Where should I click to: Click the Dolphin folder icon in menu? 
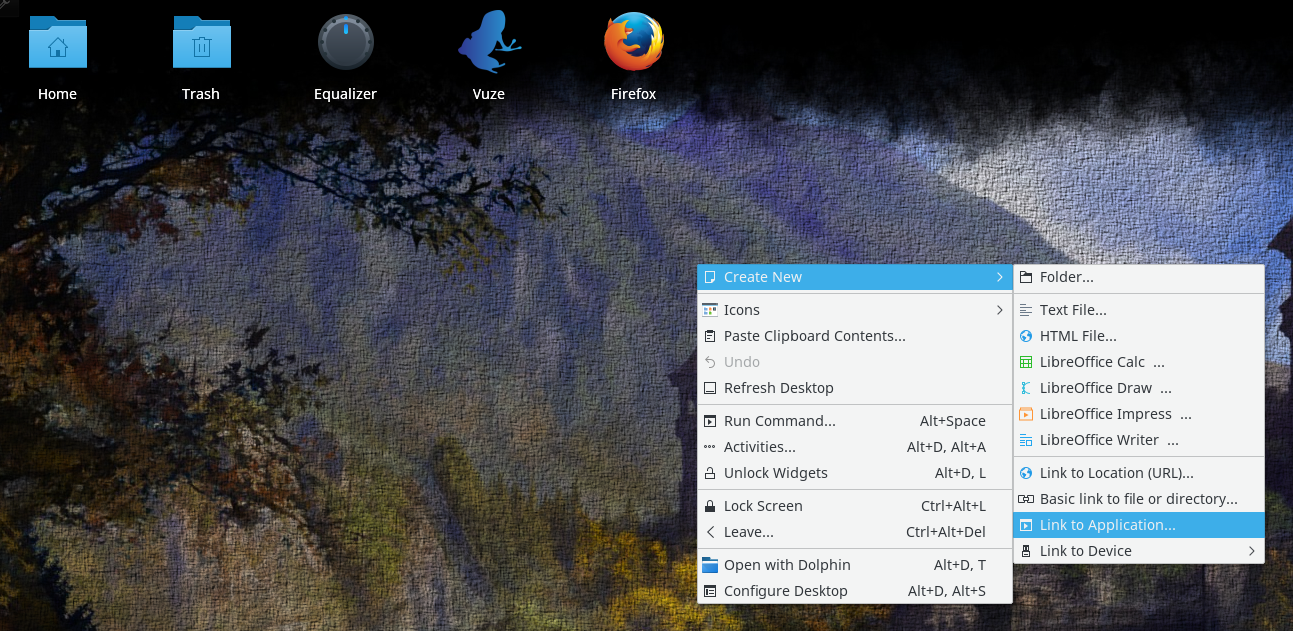point(710,565)
